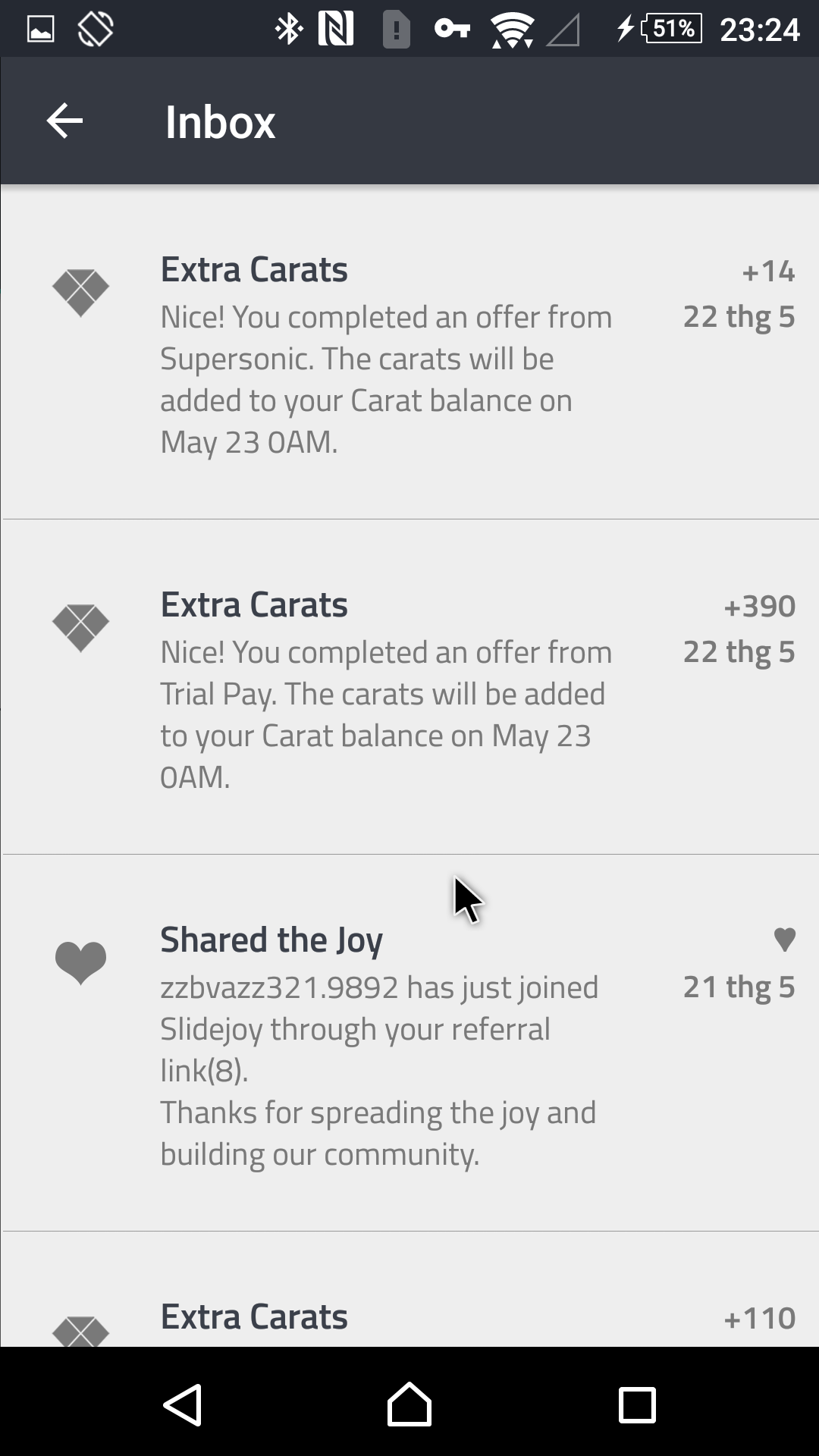
Task: Tap the +110 carats amount
Action: point(759,1319)
